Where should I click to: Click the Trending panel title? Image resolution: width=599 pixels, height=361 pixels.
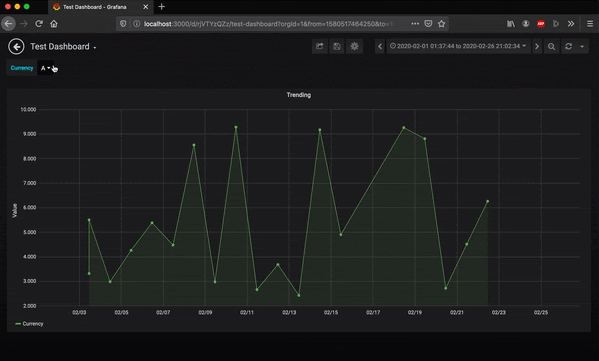[299, 95]
